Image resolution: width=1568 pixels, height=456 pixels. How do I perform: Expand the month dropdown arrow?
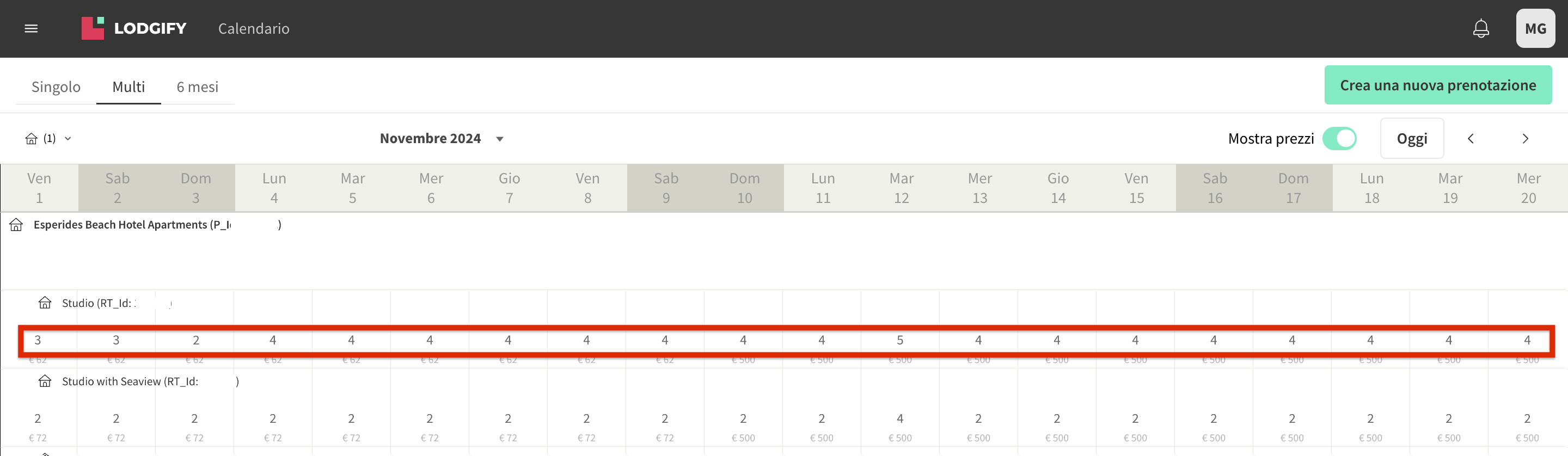pos(499,139)
